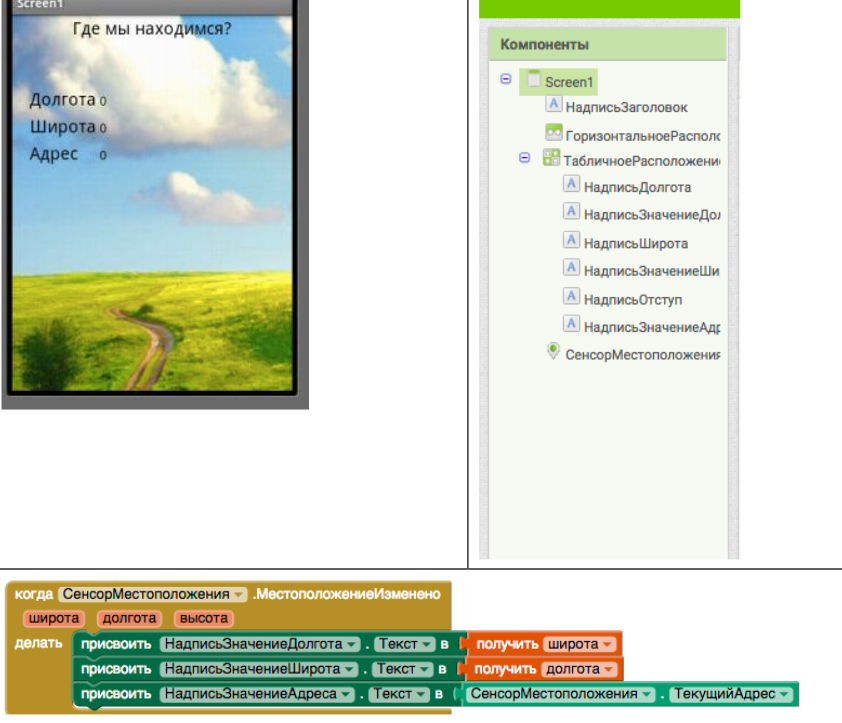842x723 pixels.
Task: Select НадписьЗаголовок in the component tree
Action: [x=627, y=107]
